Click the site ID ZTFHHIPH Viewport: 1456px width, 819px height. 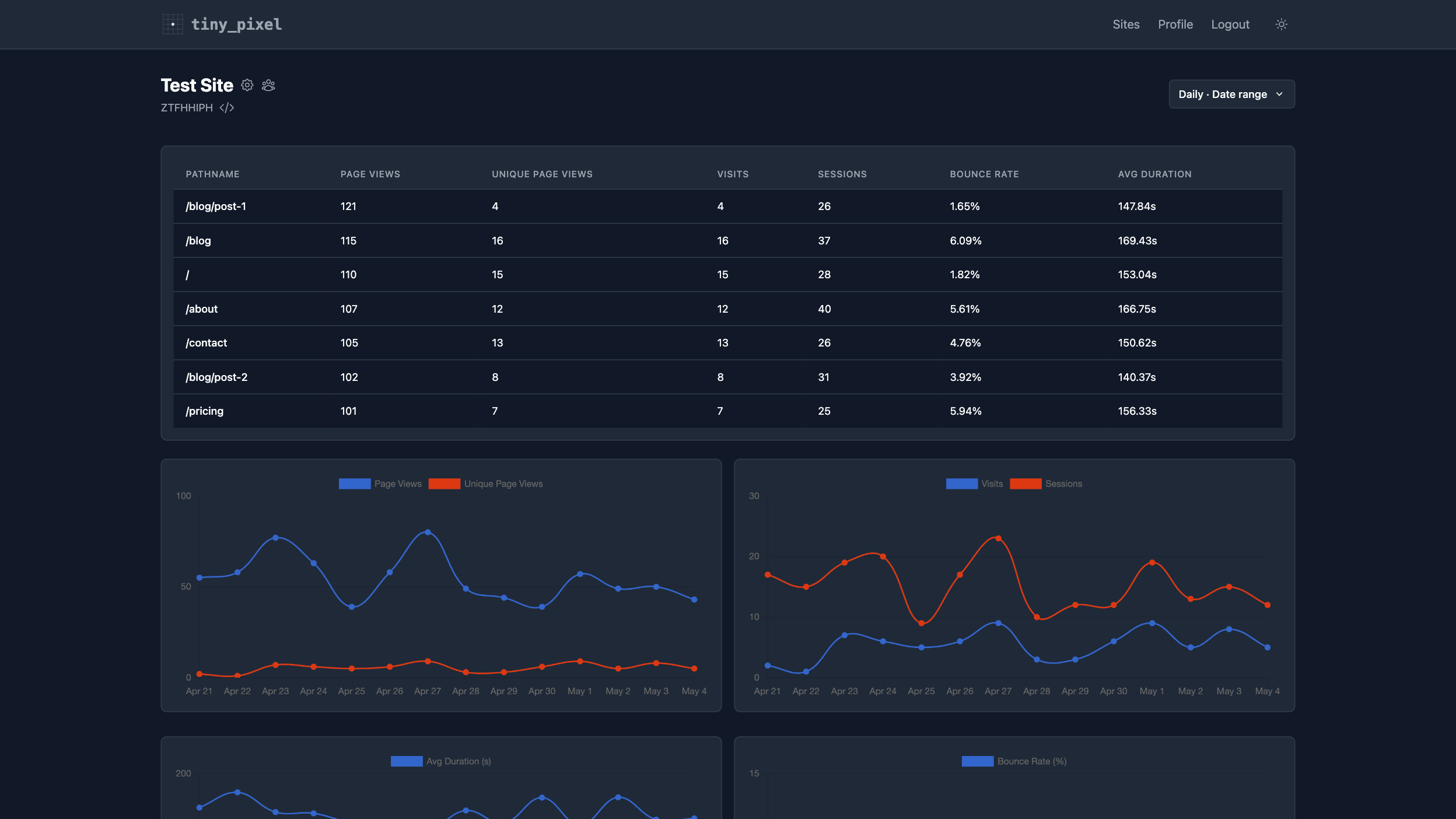(187, 108)
